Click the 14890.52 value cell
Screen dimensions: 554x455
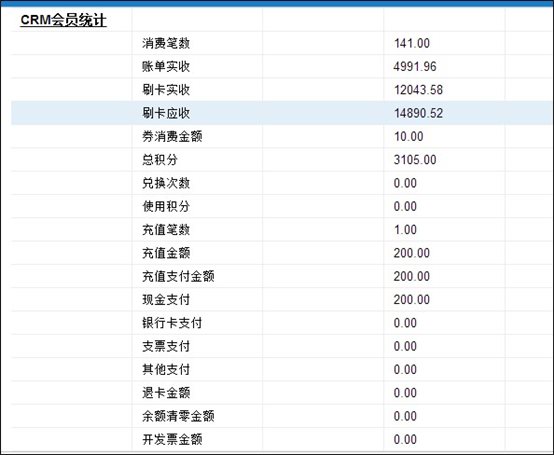[x=418, y=113]
